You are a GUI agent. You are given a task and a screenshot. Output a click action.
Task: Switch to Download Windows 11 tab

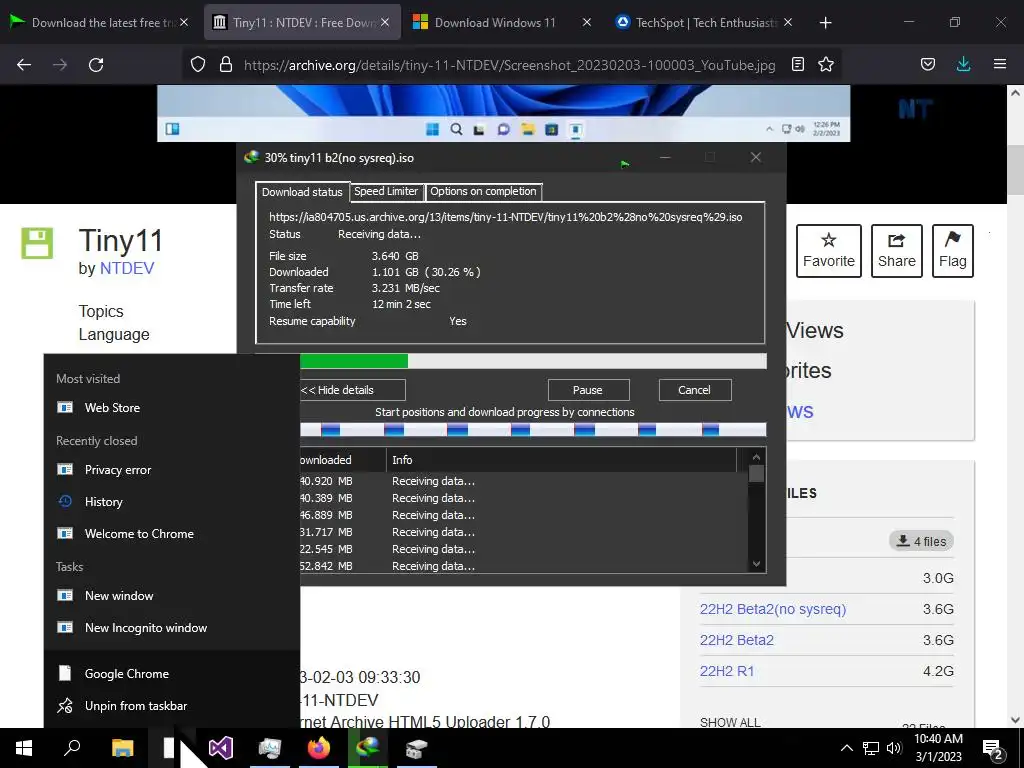[x=495, y=22]
